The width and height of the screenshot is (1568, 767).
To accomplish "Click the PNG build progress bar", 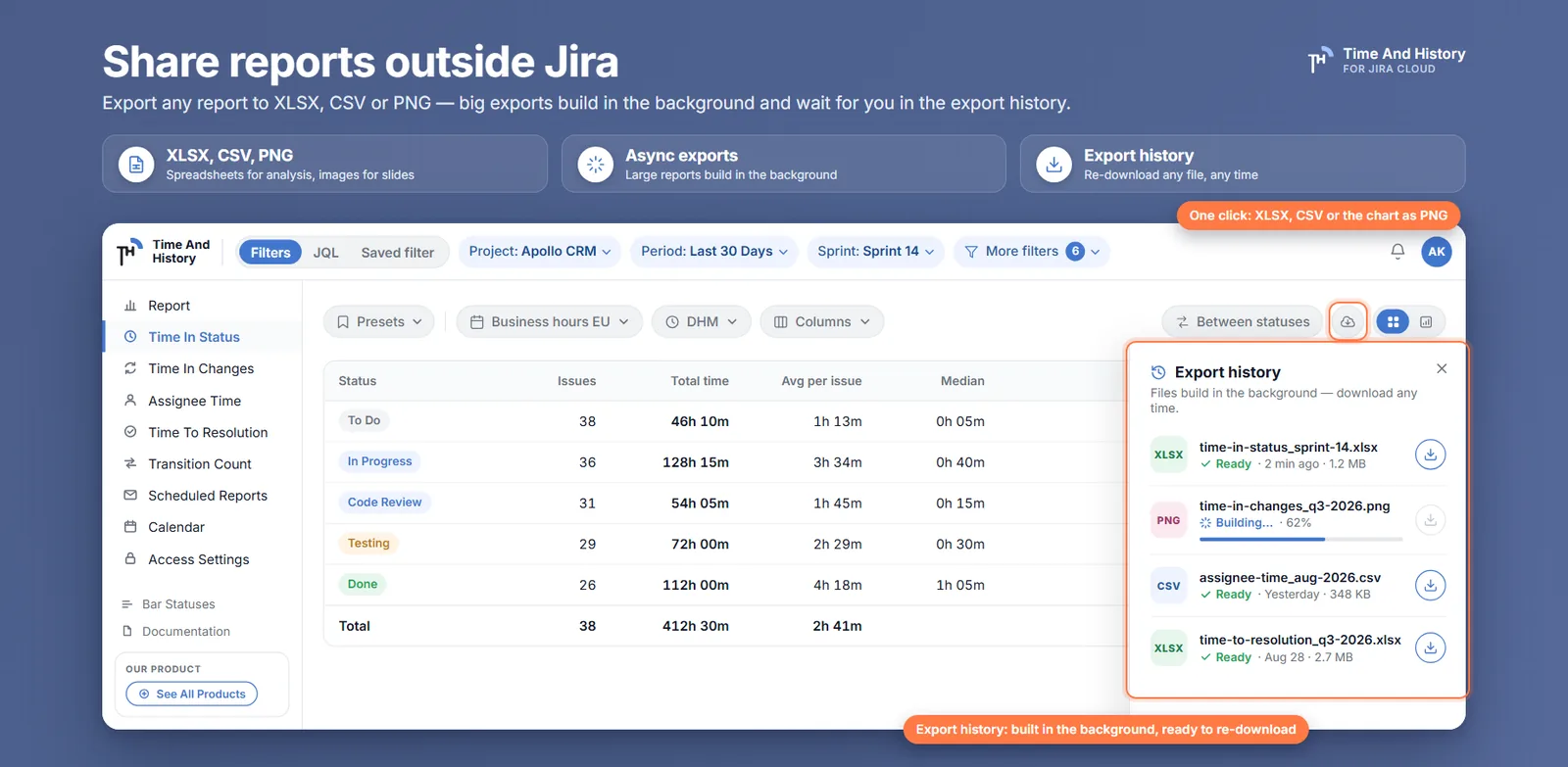I will tap(1301, 539).
